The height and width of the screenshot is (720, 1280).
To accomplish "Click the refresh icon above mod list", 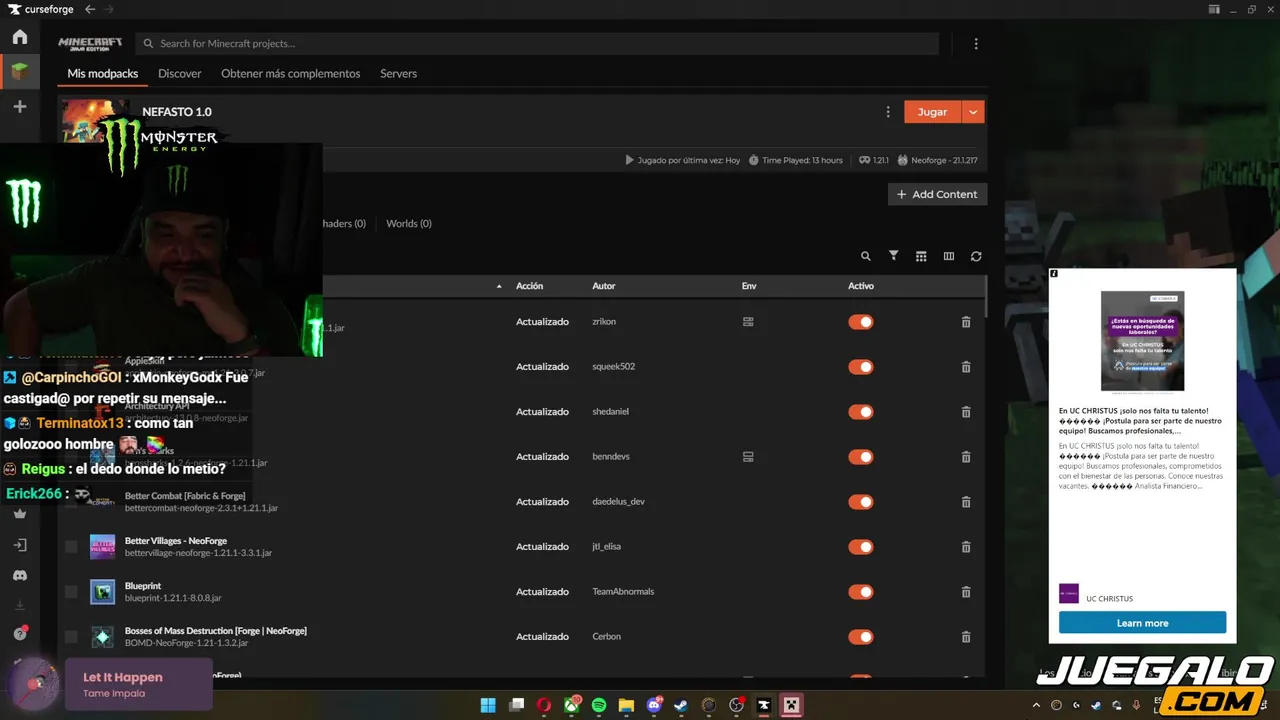I will click(976, 256).
